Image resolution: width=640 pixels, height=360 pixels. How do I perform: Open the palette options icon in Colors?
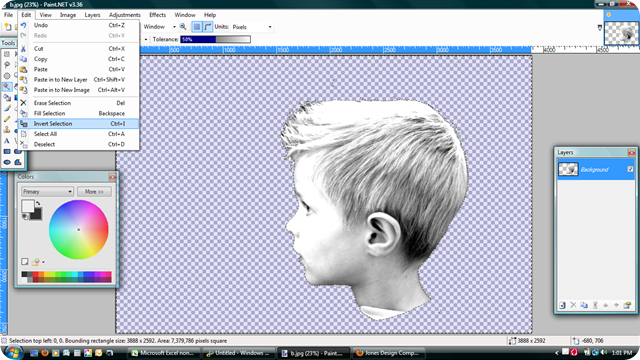coord(36,262)
